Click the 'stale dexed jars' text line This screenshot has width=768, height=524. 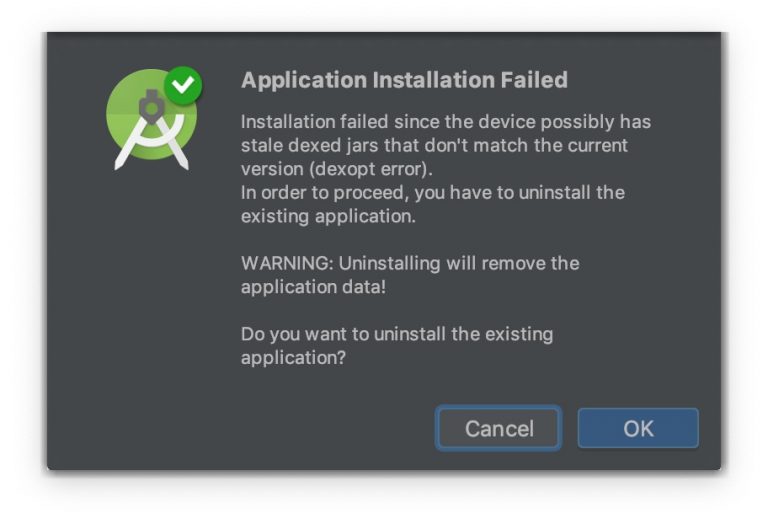click(x=434, y=145)
